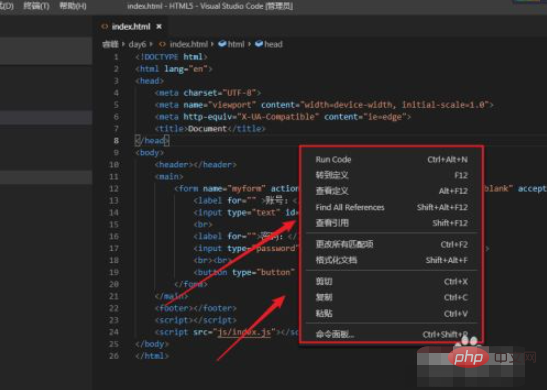Click the opening <head> tag on line 3
Viewport: 547px width, 390px height.
149,81
